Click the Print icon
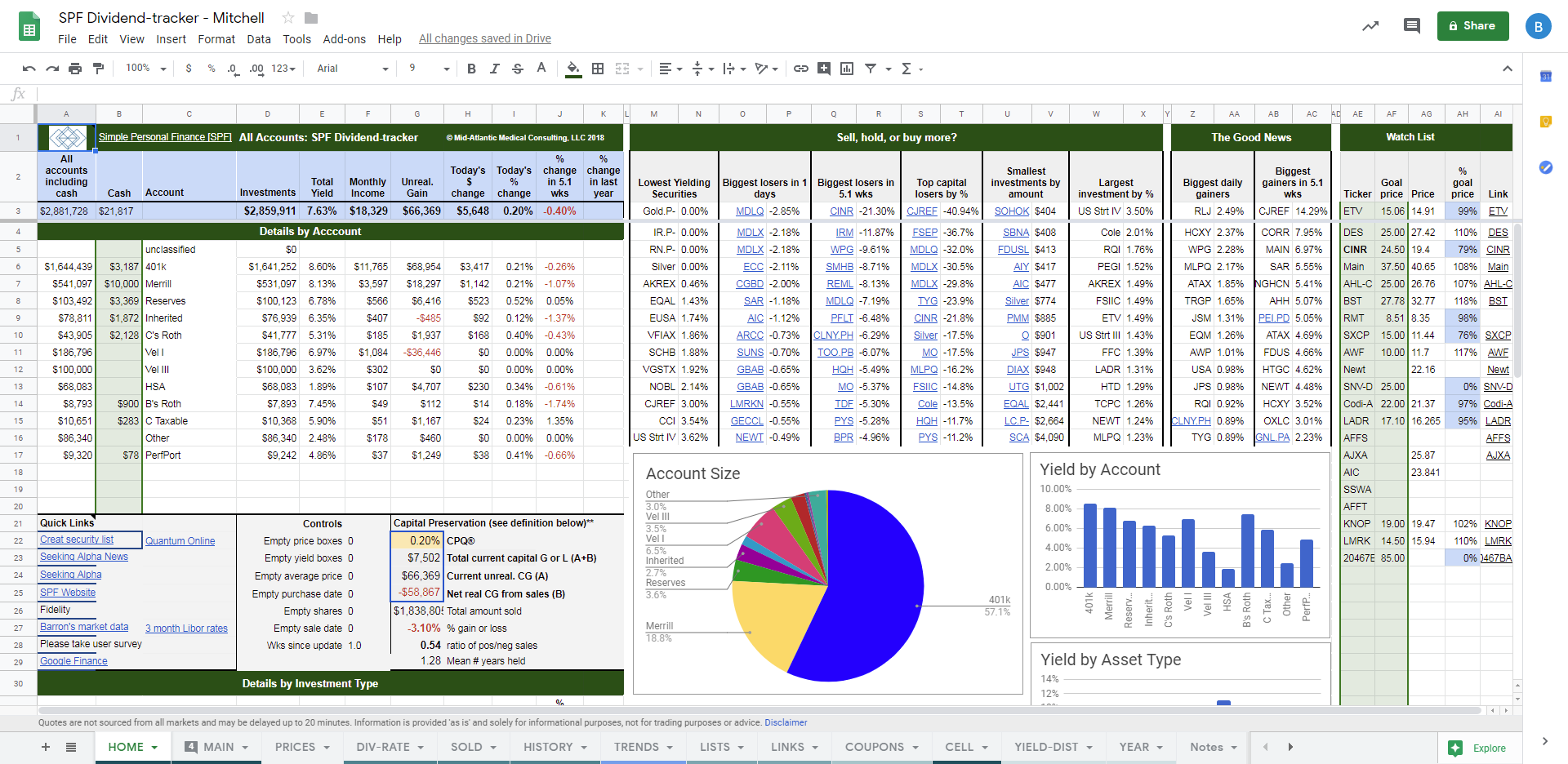This screenshot has height=764, width=1568. coord(75,69)
